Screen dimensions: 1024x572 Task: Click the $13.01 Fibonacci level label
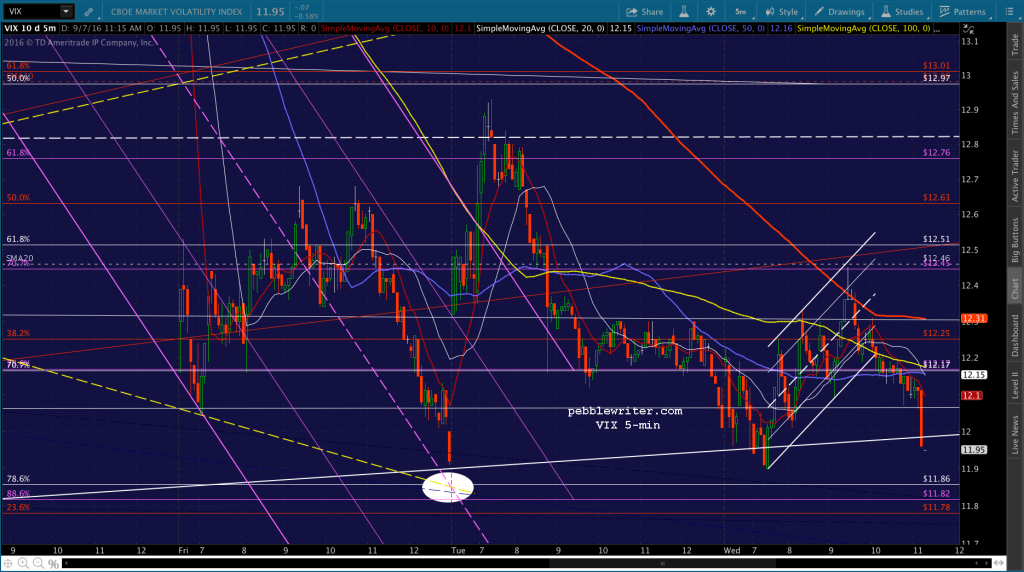tap(936, 65)
